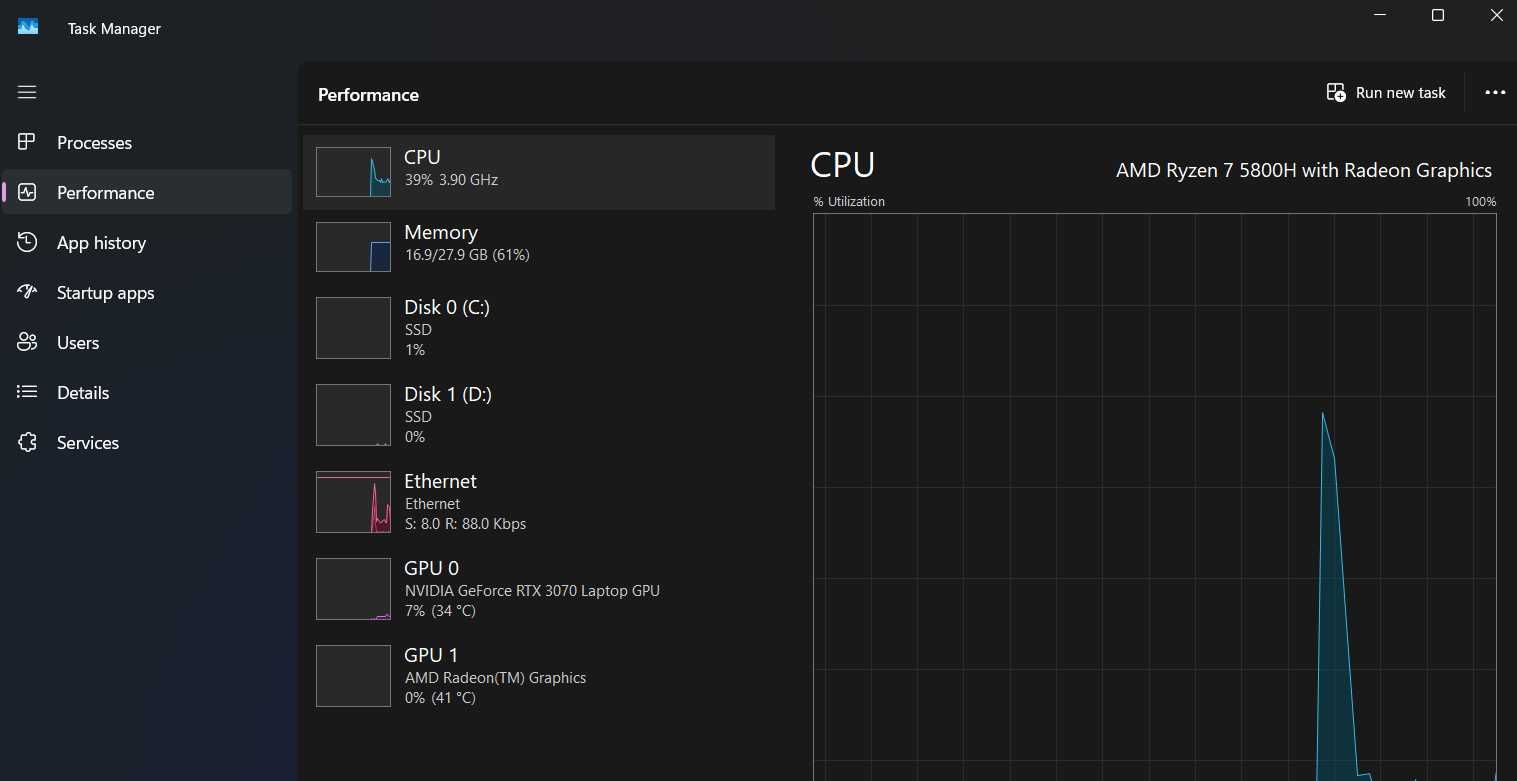Click the '7% (34 °C)' GPU 0 reading
The width and height of the screenshot is (1517, 781).
tap(440, 611)
